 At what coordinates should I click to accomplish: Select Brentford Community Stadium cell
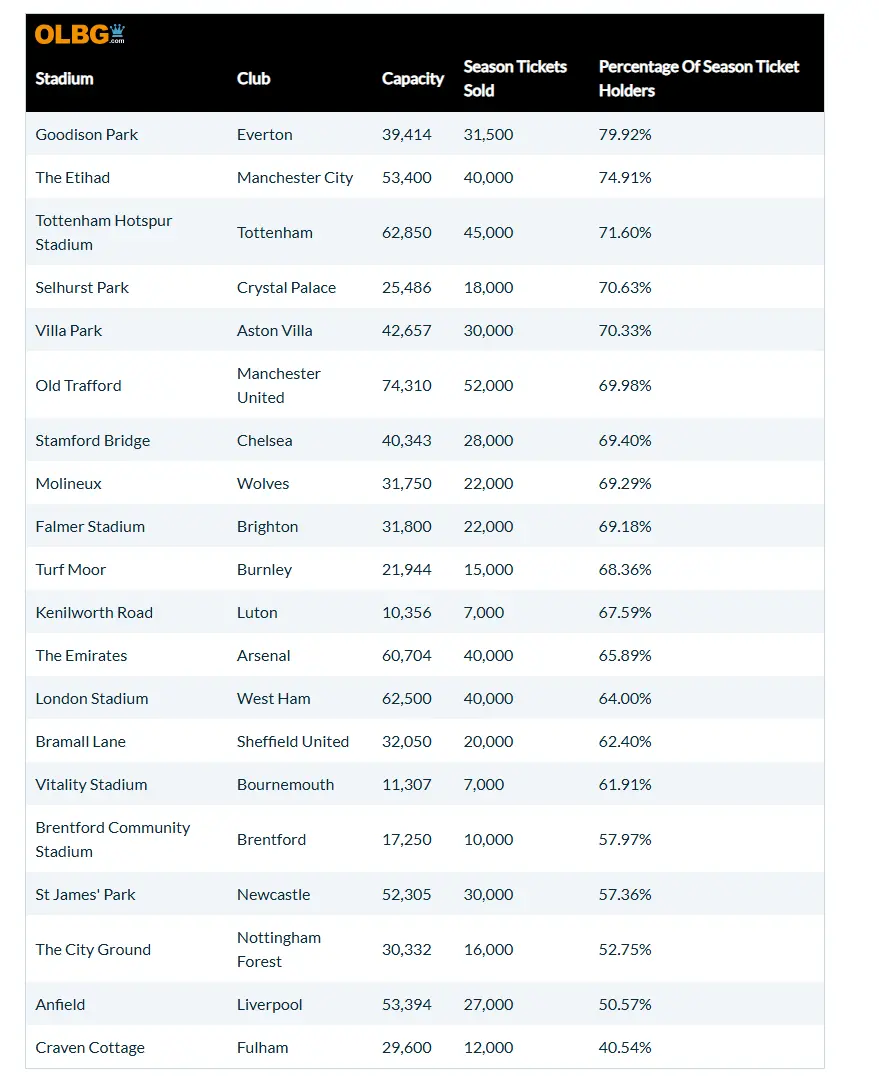point(112,840)
